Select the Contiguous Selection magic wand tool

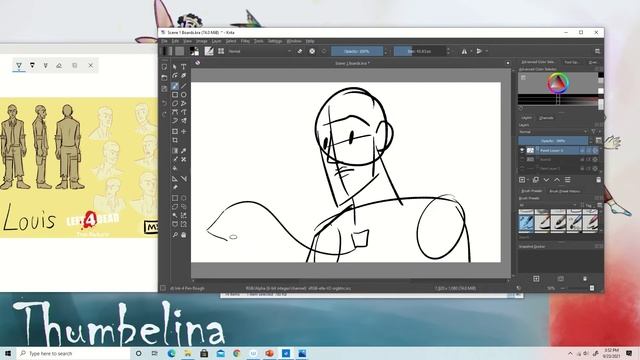175,216
